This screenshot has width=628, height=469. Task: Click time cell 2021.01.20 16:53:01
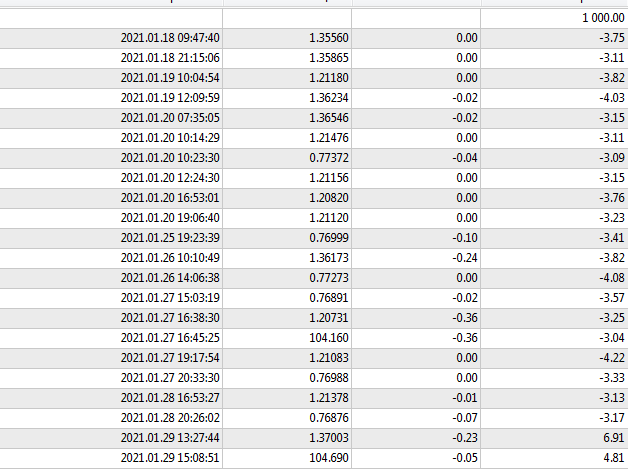[170, 198]
